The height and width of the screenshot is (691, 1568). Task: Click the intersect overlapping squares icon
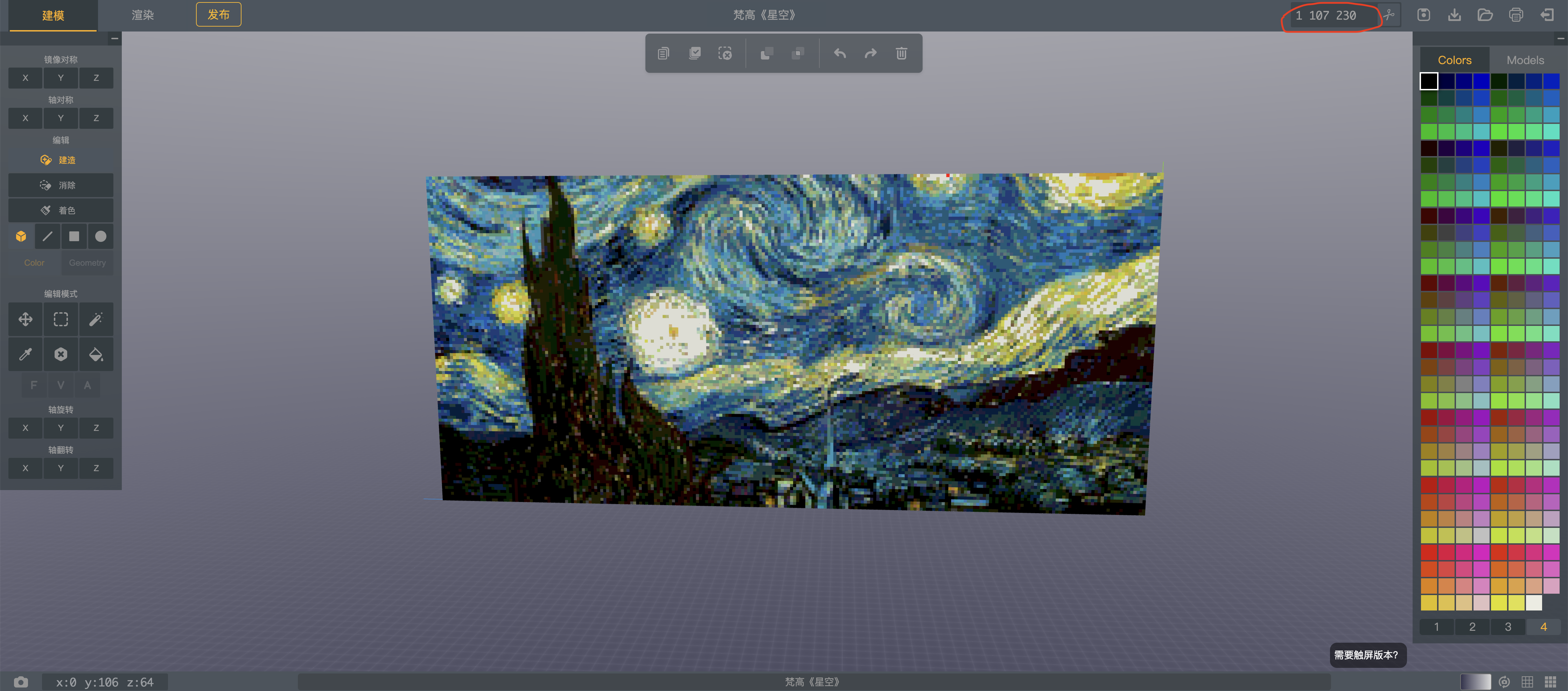tap(798, 54)
